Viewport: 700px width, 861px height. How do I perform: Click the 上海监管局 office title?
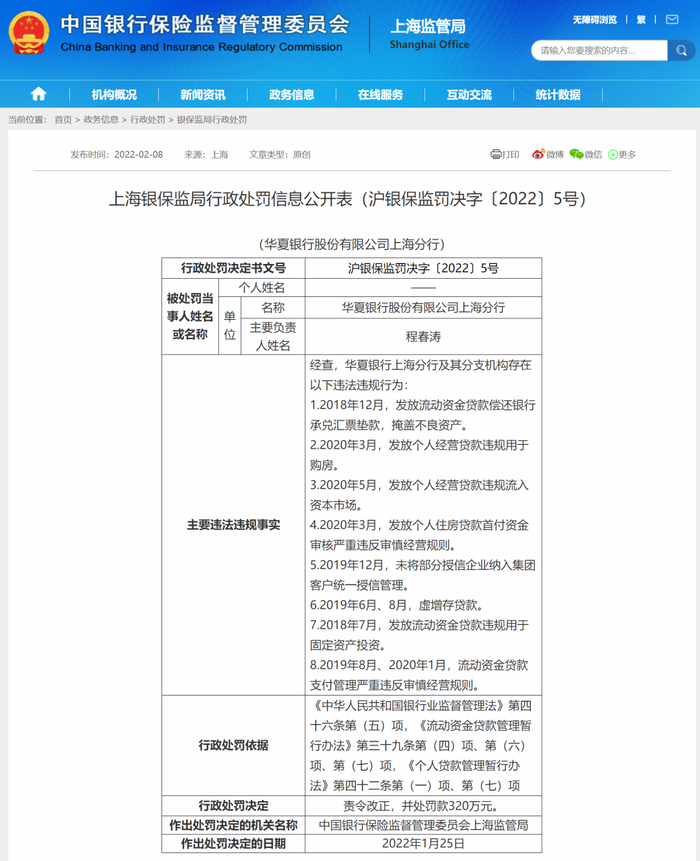pos(428,26)
